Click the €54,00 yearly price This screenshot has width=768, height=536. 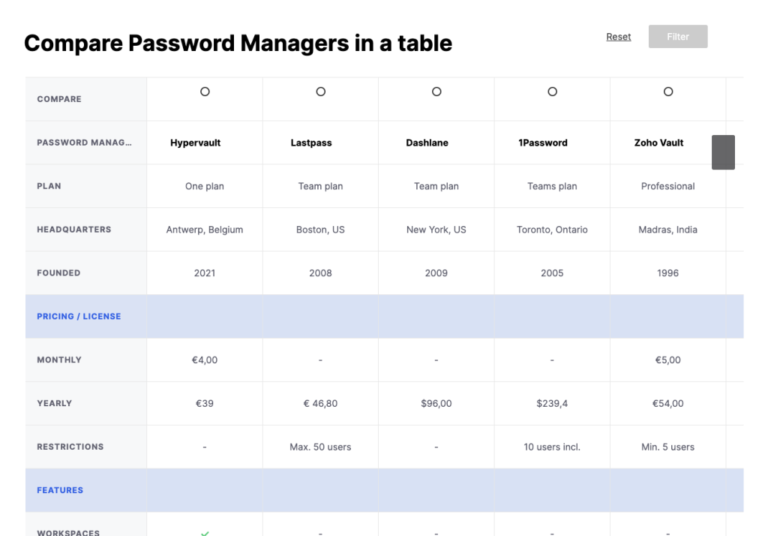pyautogui.click(x=668, y=403)
